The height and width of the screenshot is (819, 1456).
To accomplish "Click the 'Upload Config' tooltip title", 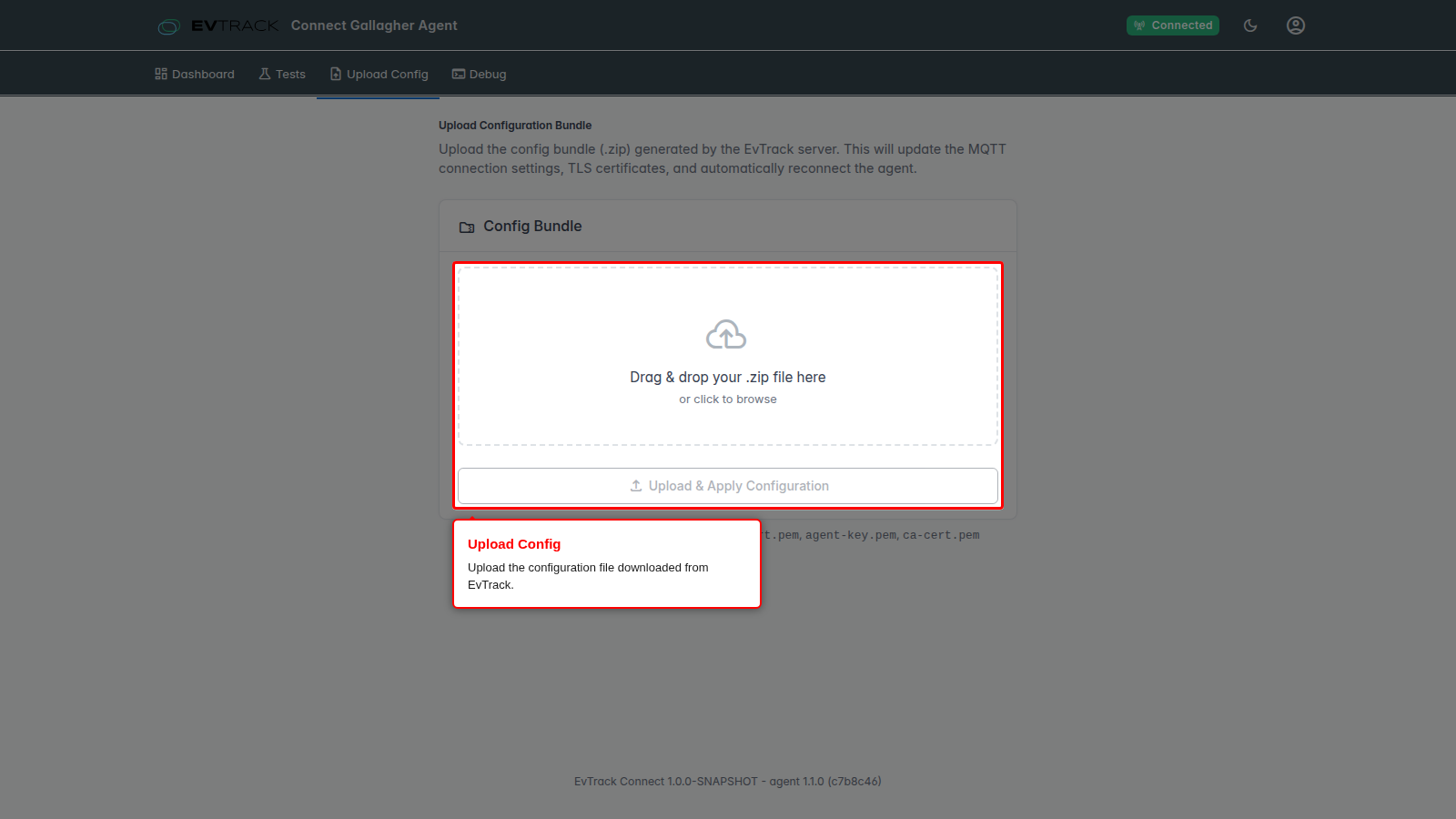I will click(514, 544).
